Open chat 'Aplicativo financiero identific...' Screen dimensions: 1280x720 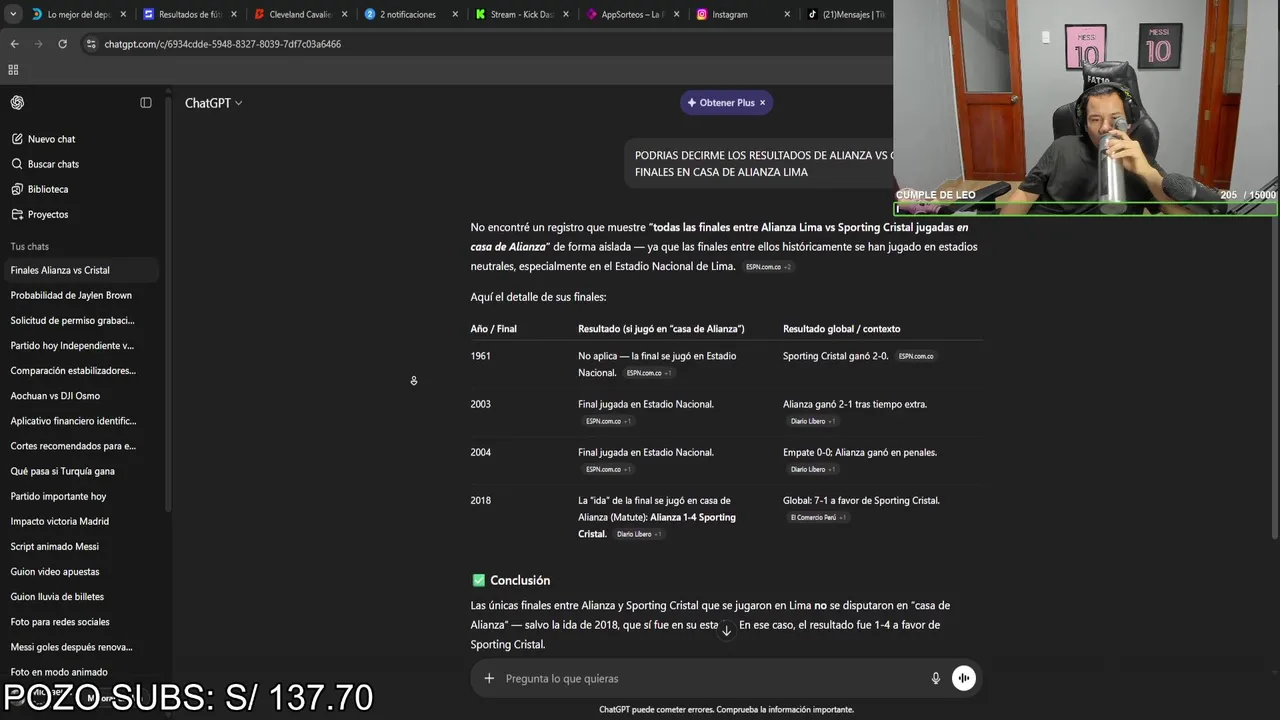click(x=80, y=421)
